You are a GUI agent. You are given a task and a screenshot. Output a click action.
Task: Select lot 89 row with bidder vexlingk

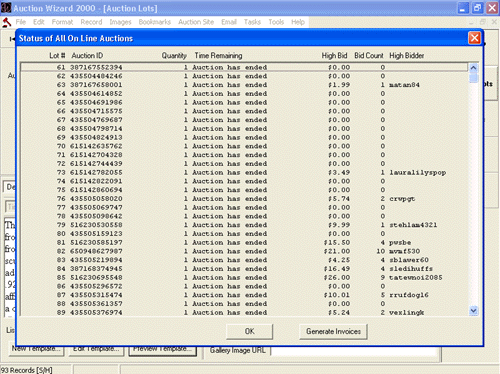coord(244,312)
